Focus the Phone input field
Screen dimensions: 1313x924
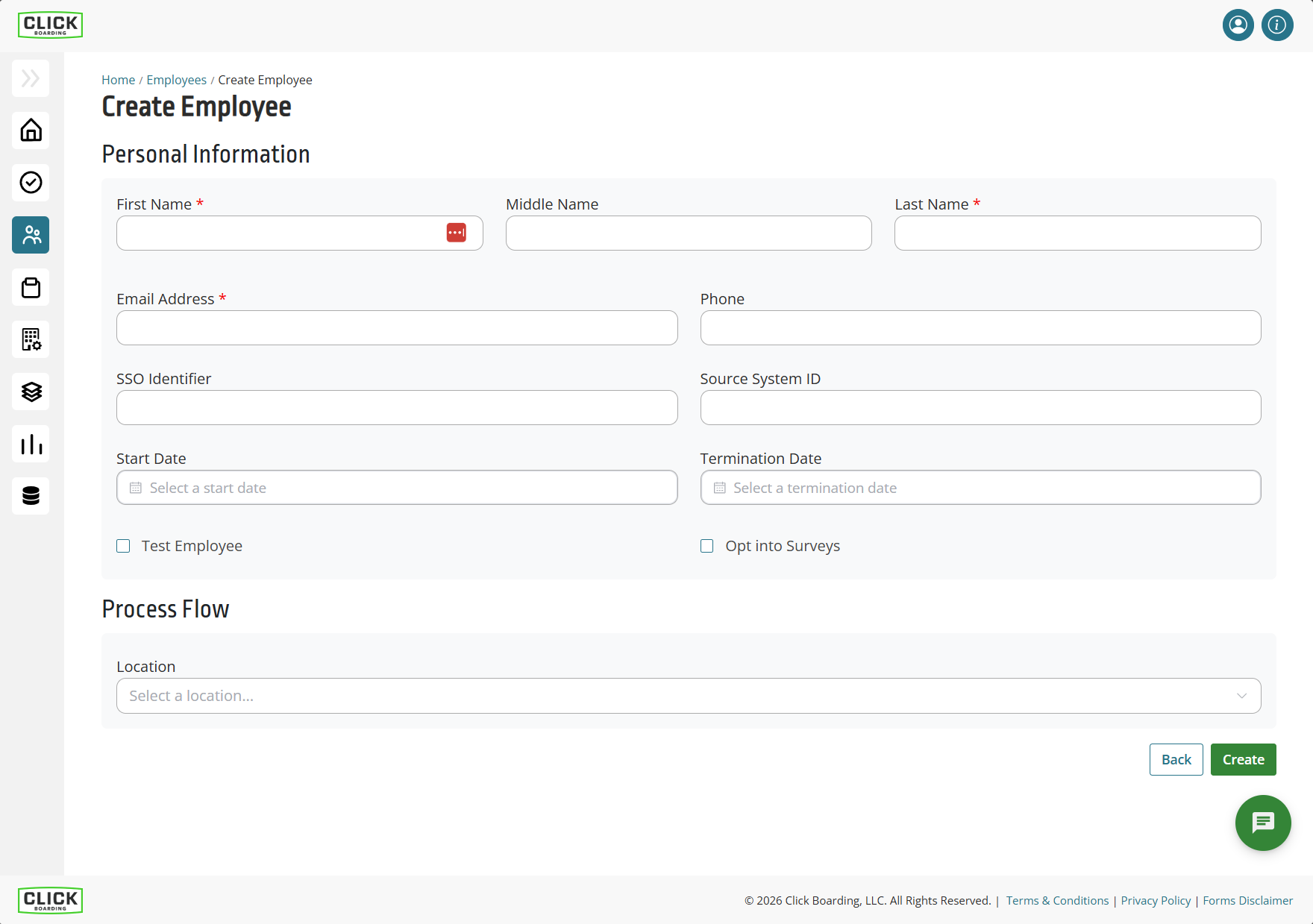point(980,327)
